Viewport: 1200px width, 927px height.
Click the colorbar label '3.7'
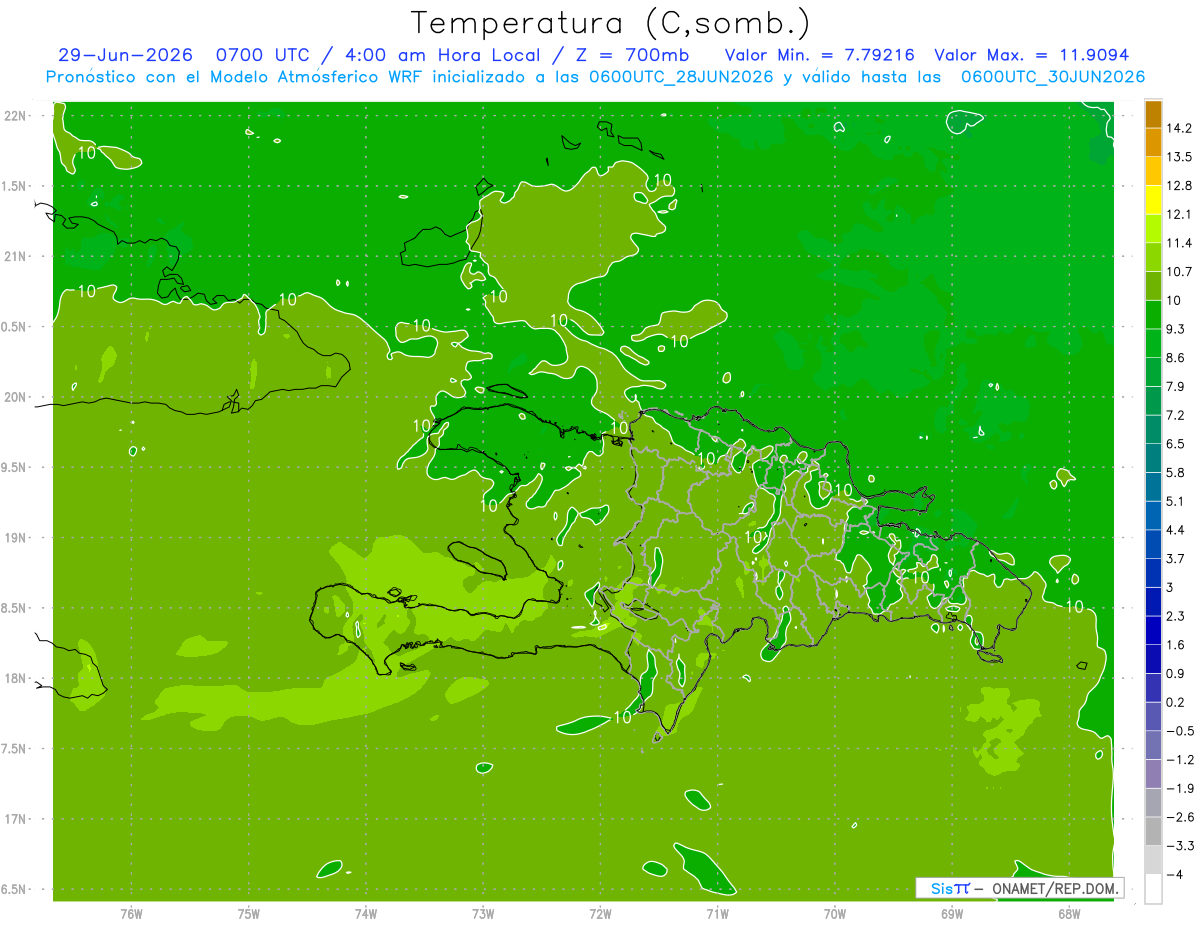(1176, 559)
